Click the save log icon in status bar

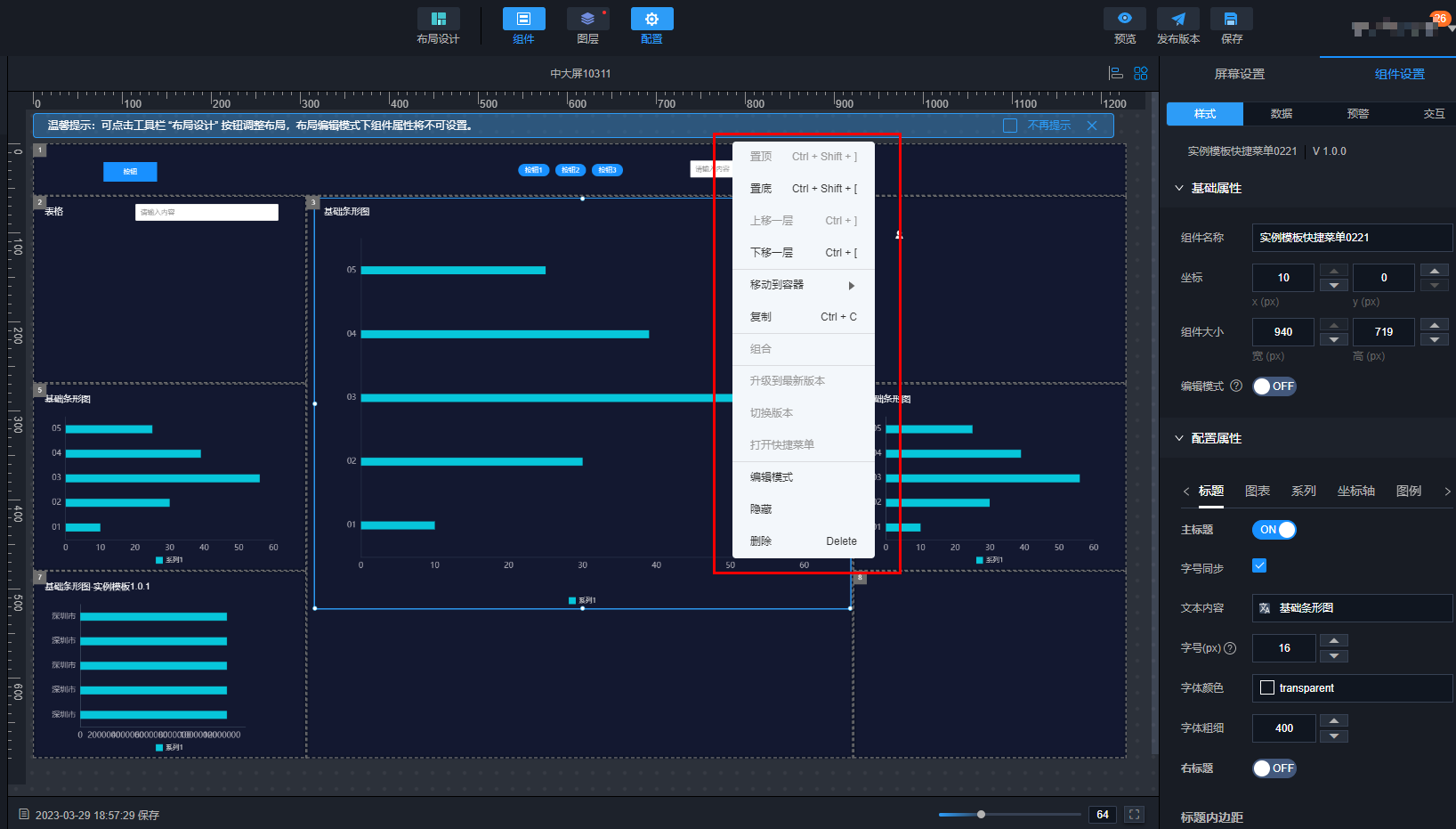coord(24,815)
